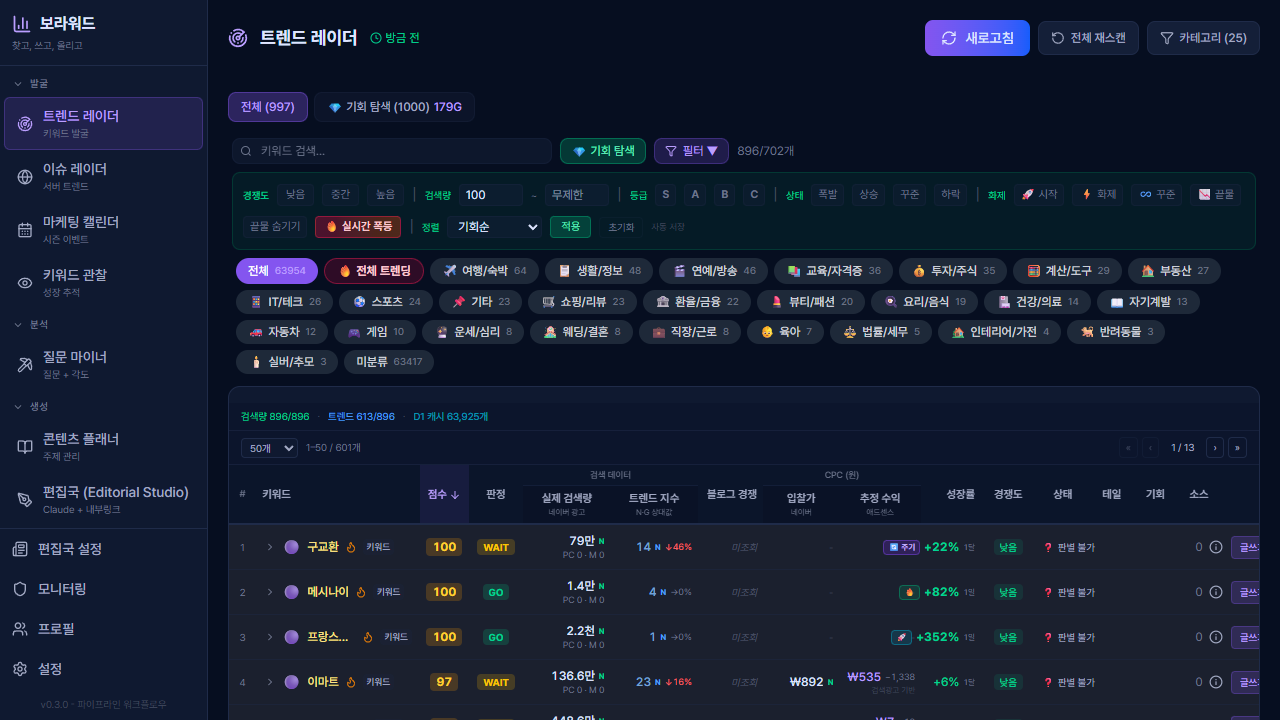Screen dimensions: 1280x720
Task: Go to the next page arrow
Action: point(1215,448)
